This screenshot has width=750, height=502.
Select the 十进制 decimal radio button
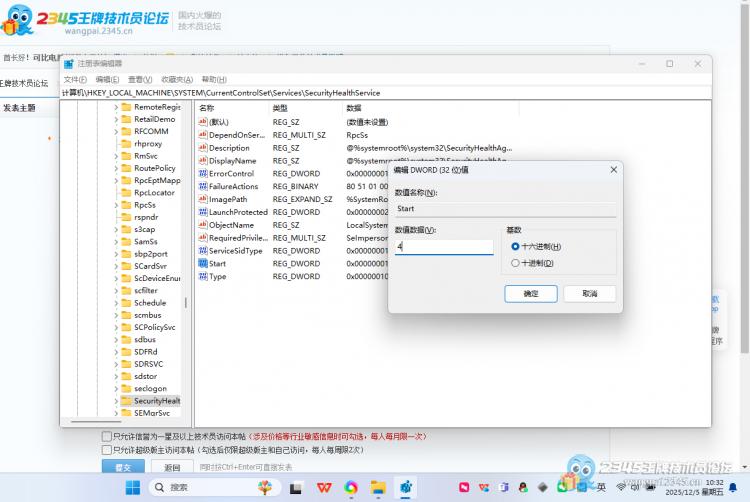[515, 263]
